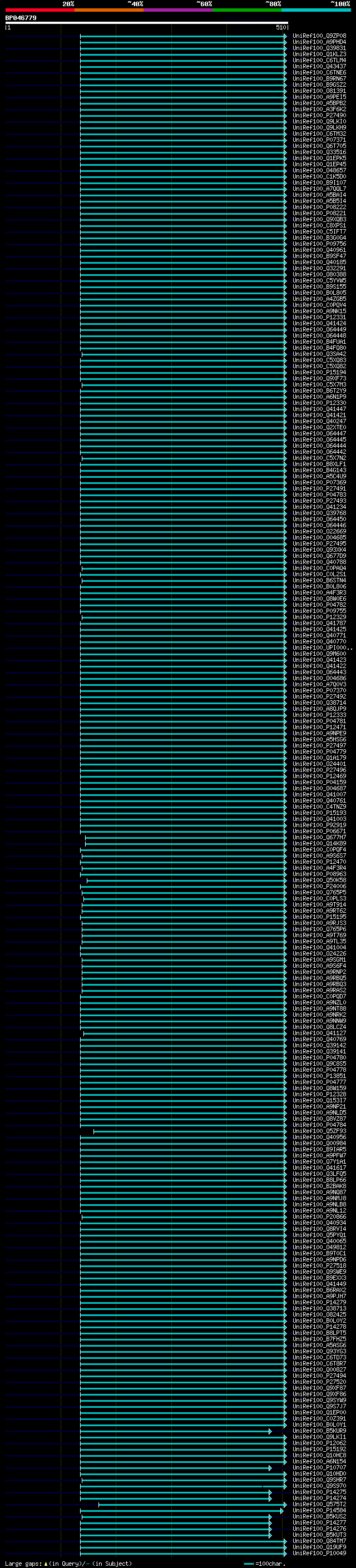Open hit UniRef100_A9PHD4
This screenshot has height=1568, width=356.
coord(319,42)
